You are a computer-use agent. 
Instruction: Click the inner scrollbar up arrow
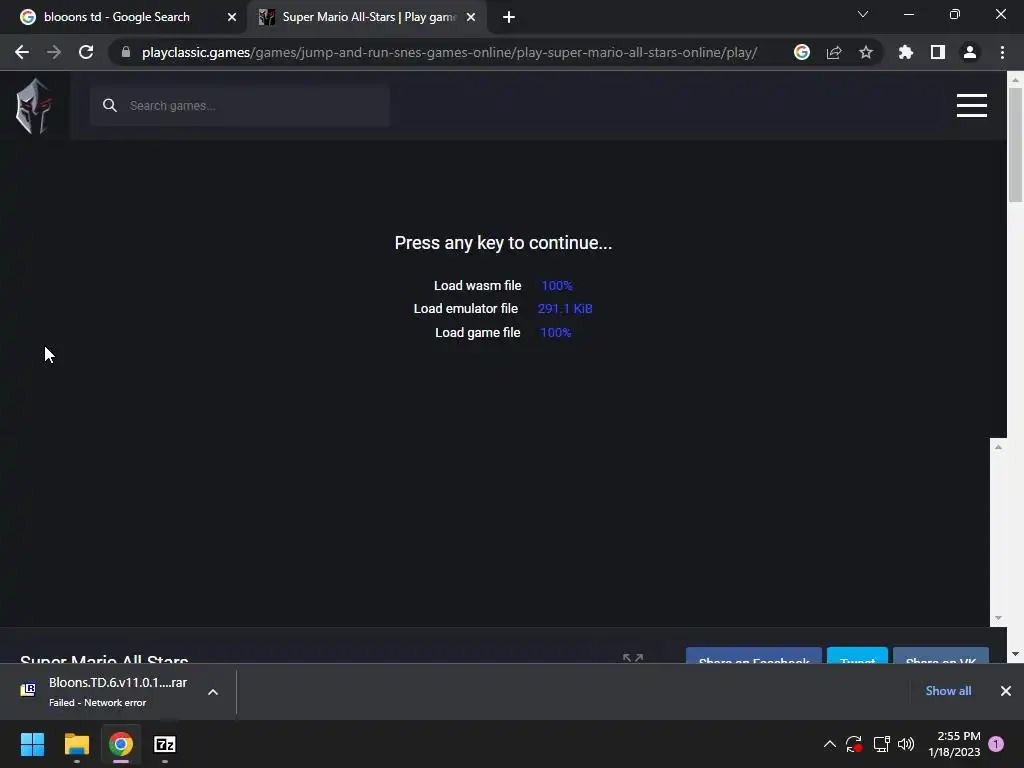(998, 447)
